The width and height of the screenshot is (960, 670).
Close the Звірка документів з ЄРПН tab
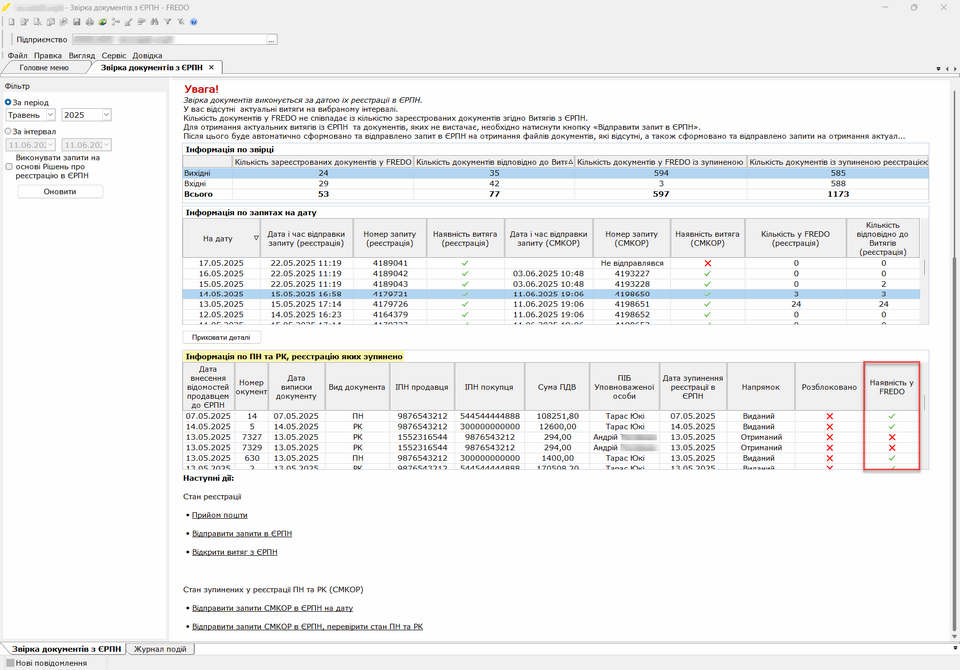(211, 67)
